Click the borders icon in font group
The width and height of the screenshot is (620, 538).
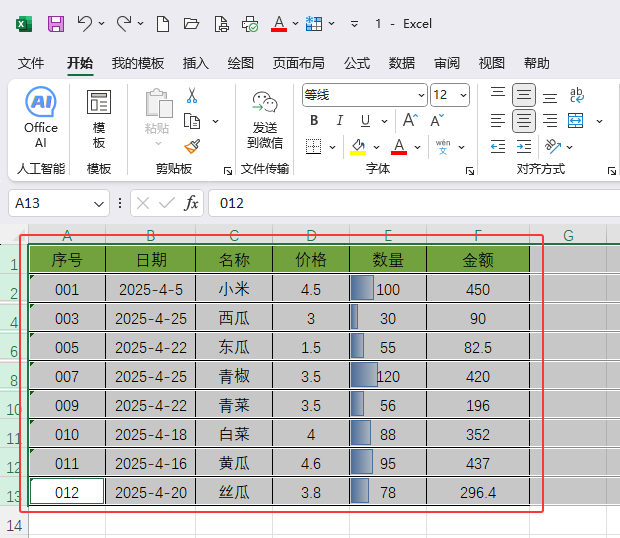pos(314,147)
